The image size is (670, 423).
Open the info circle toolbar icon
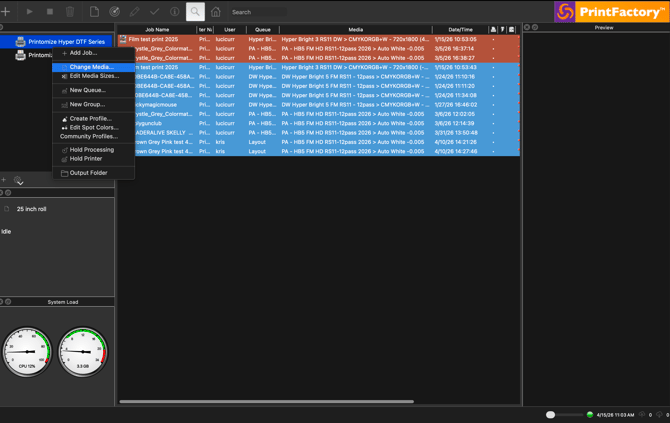[174, 12]
